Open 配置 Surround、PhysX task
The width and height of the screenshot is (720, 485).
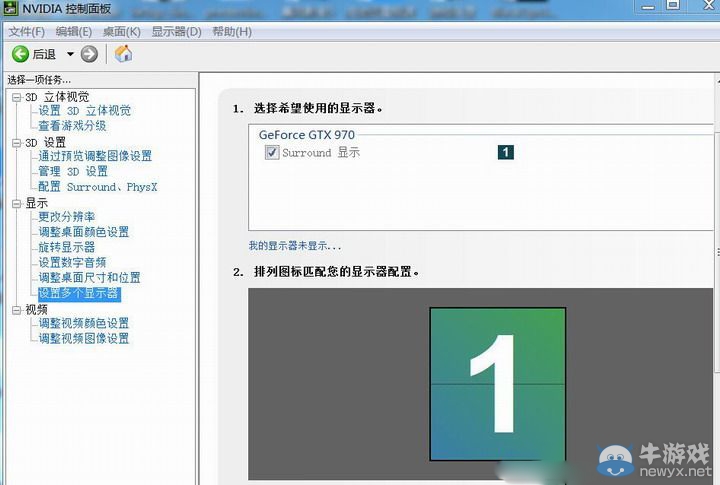click(98, 187)
